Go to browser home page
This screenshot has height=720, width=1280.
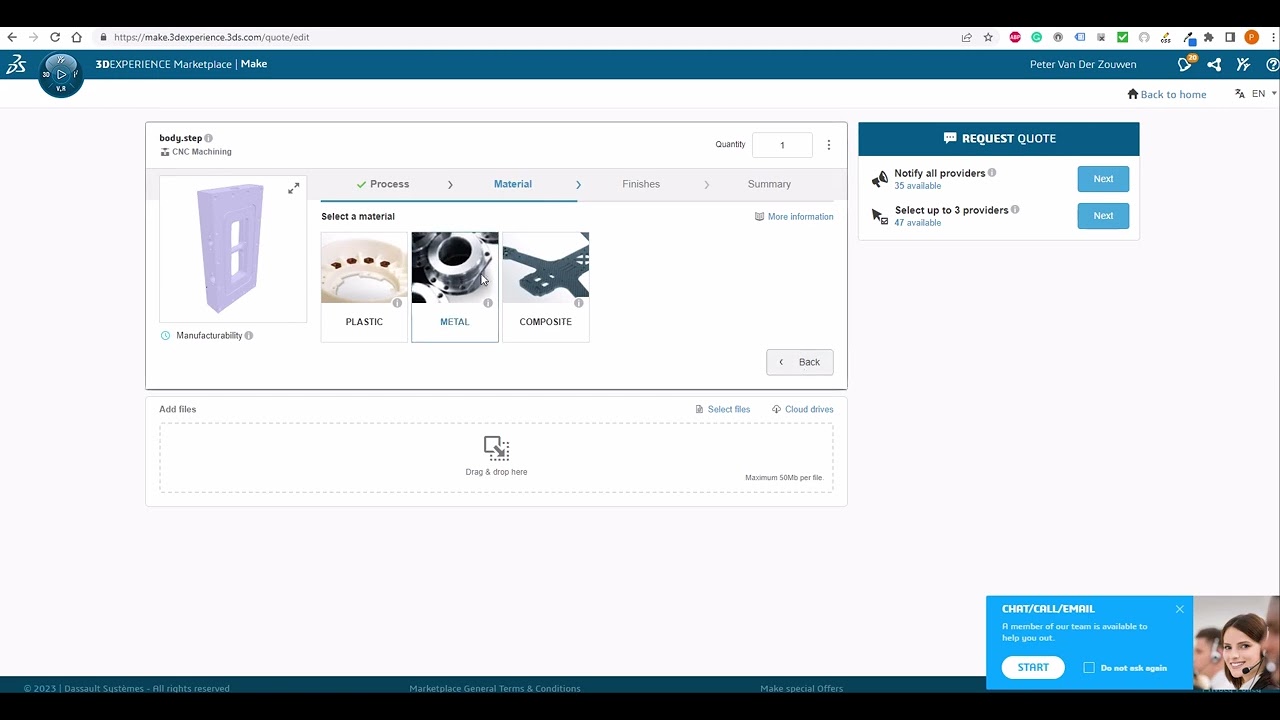pos(77,37)
